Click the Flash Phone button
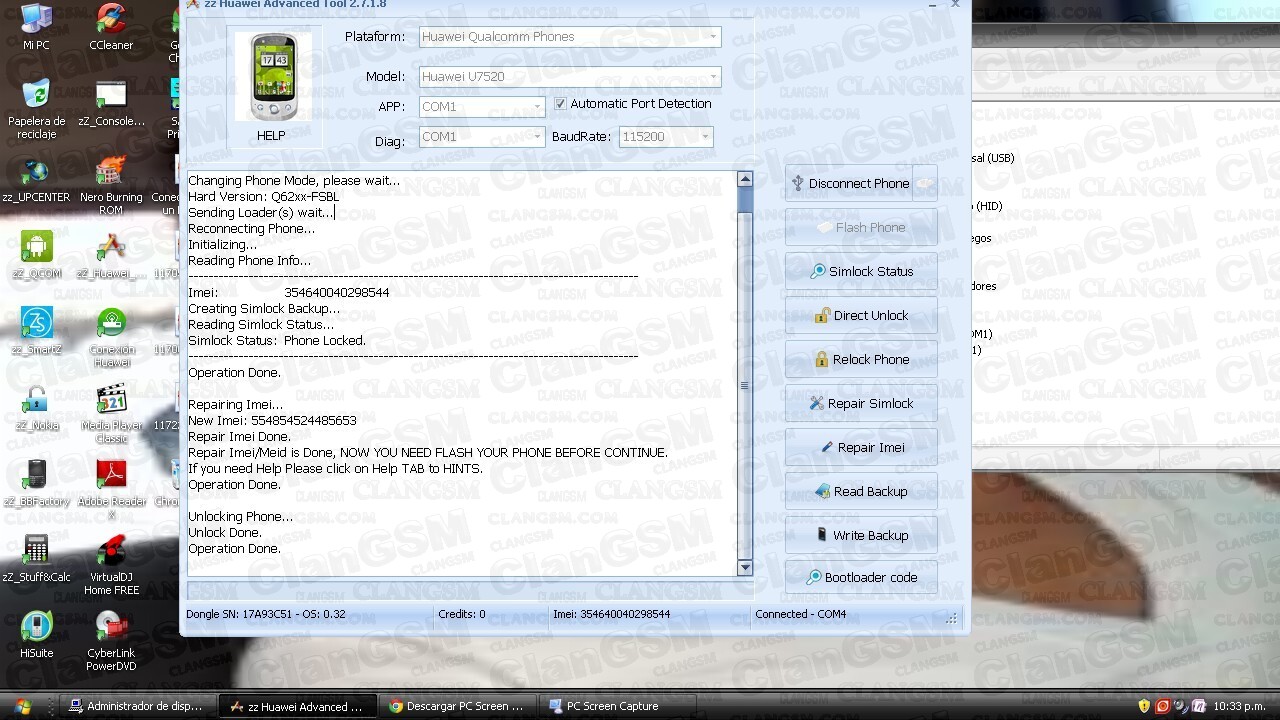 coord(861,228)
